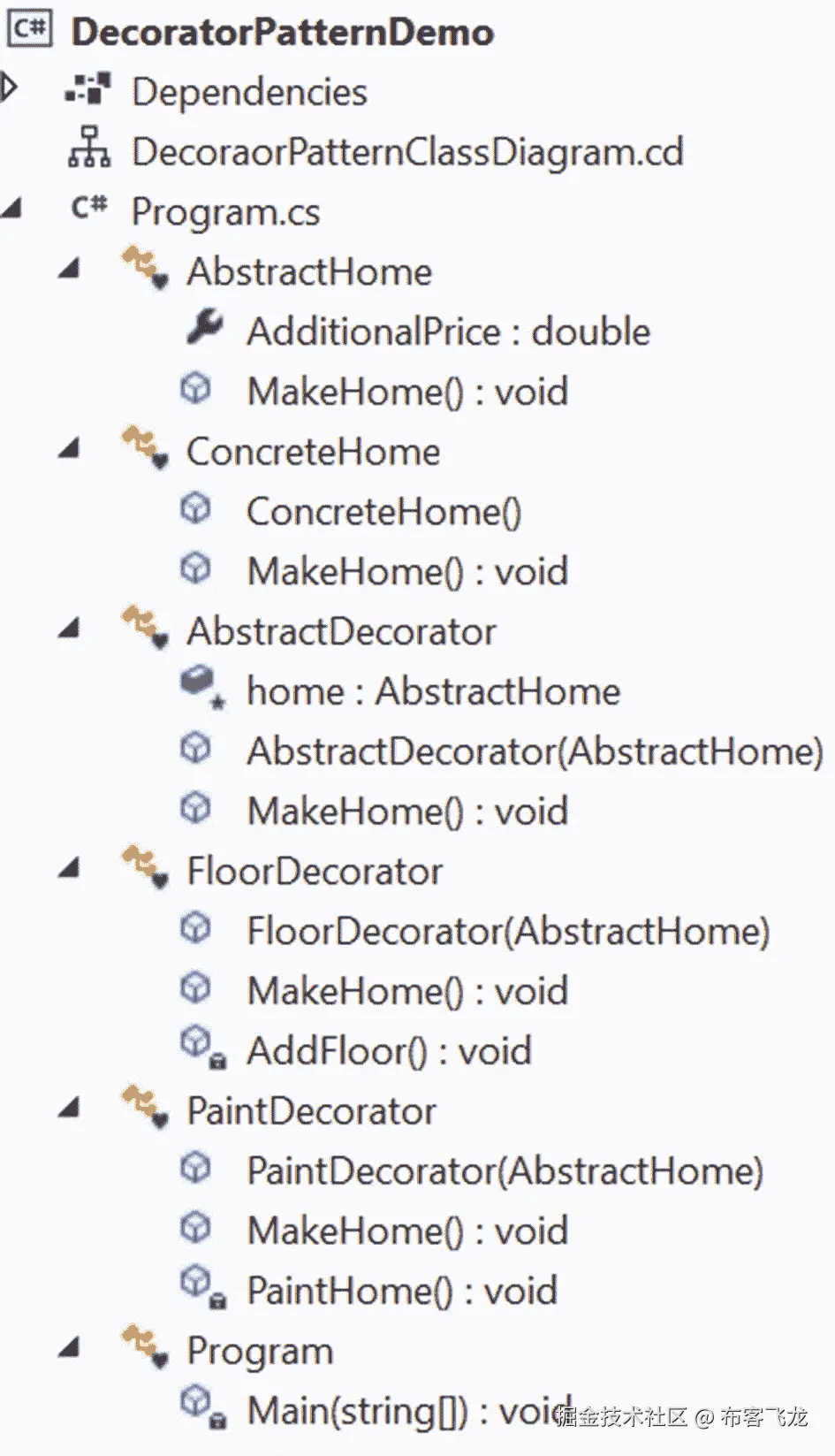835x1456 pixels.
Task: Select the Program class label
Action: coord(260,1350)
